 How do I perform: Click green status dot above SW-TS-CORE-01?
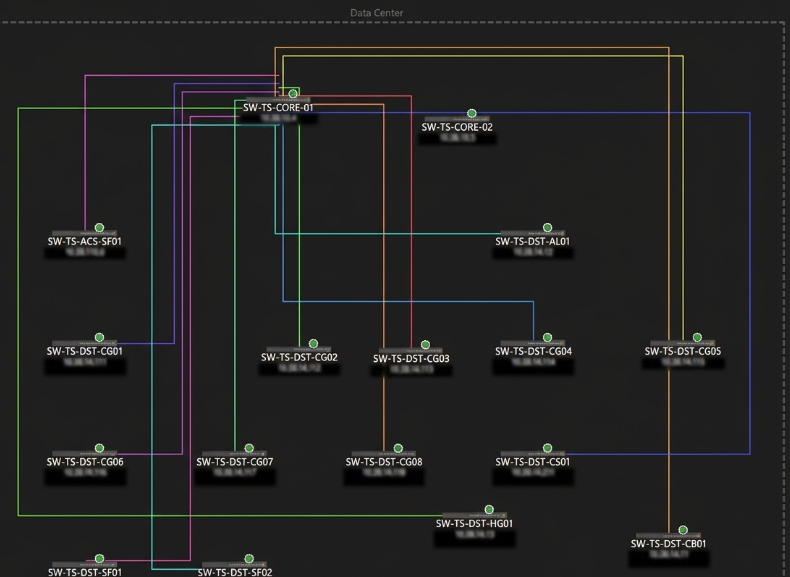[x=293, y=94]
